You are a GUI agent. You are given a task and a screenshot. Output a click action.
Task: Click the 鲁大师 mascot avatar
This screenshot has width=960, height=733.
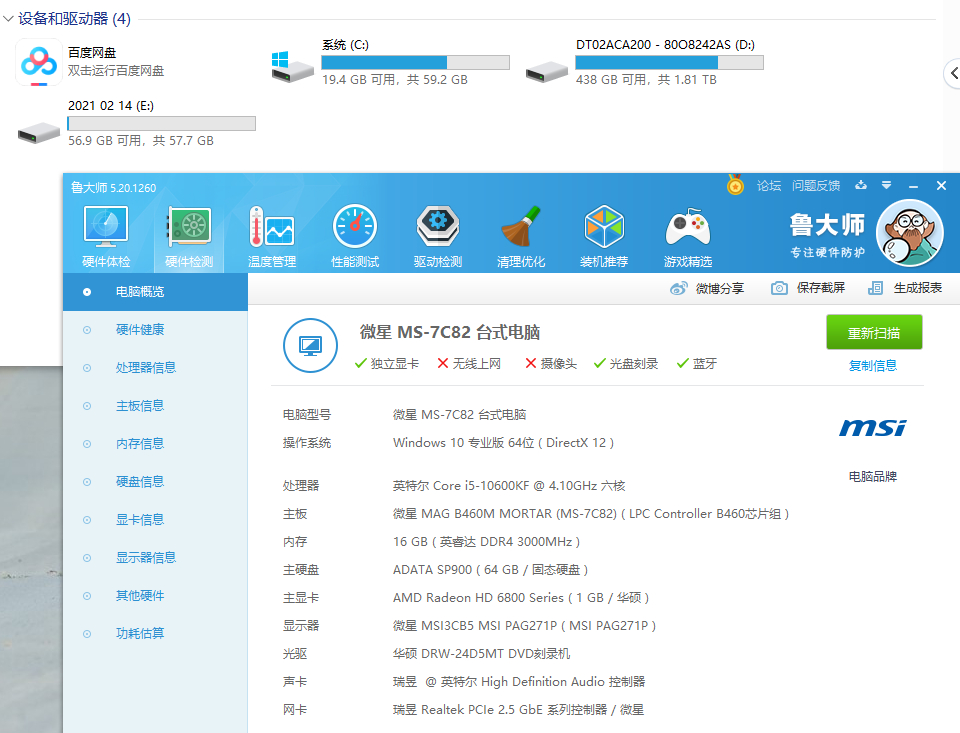point(909,233)
